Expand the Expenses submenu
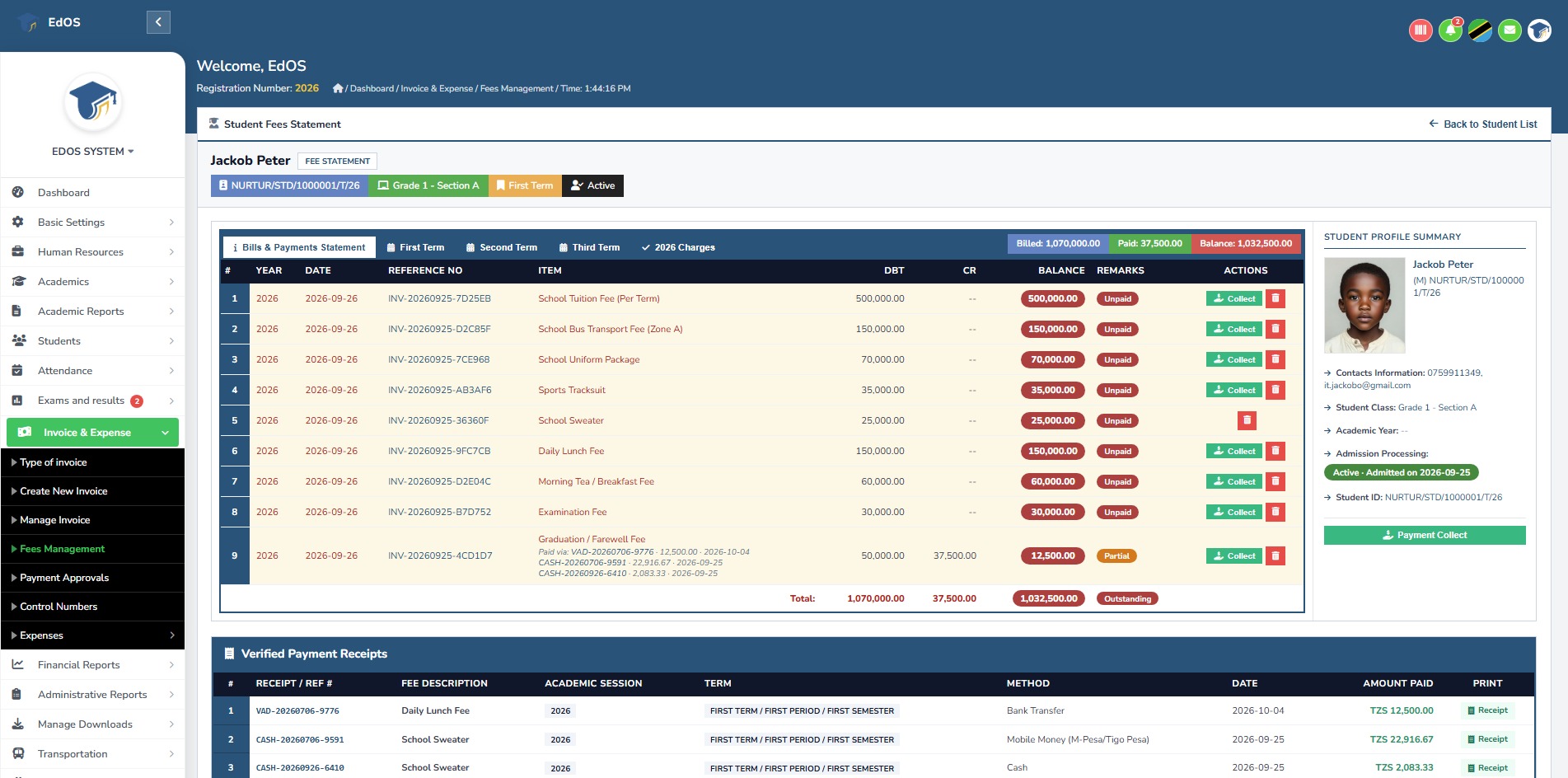The width and height of the screenshot is (1568, 778). [92, 635]
